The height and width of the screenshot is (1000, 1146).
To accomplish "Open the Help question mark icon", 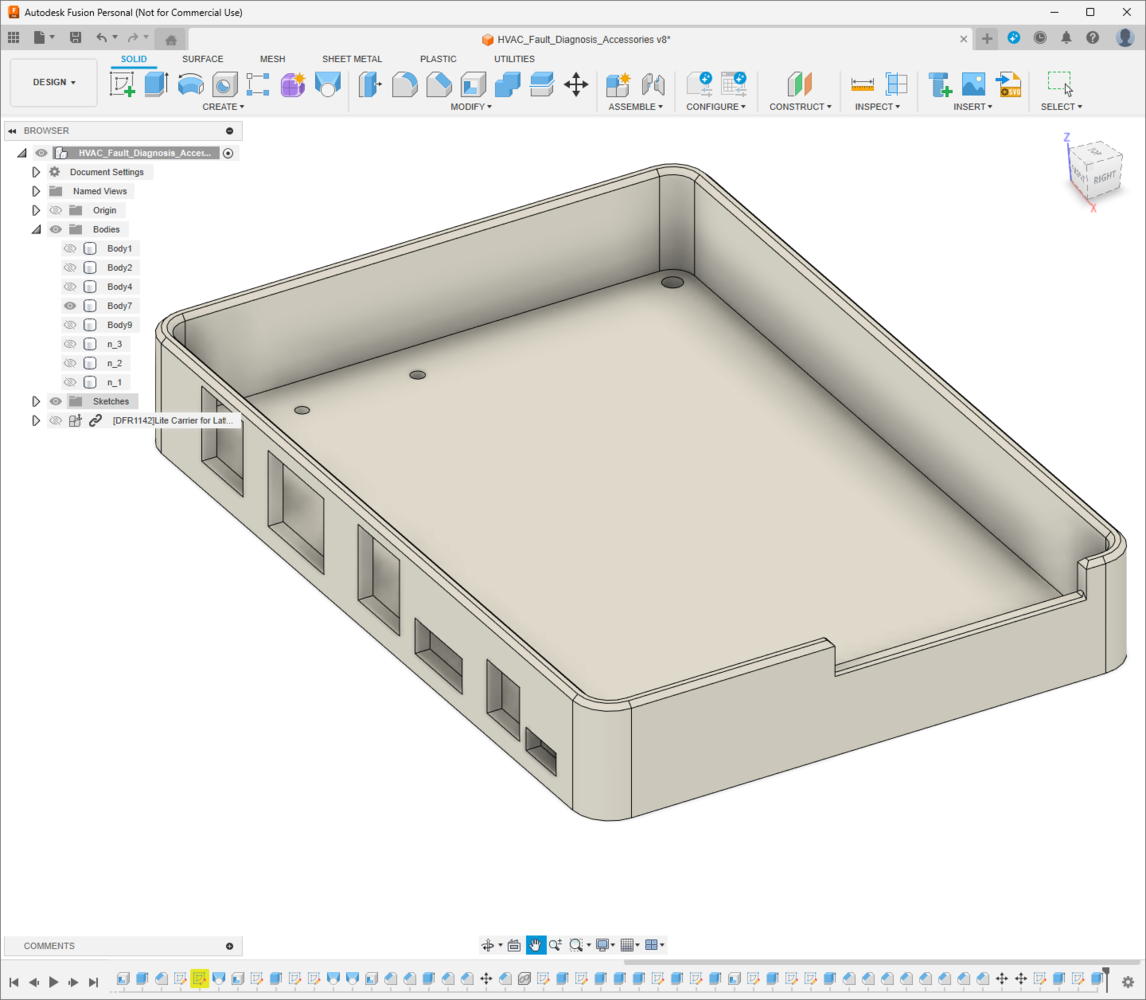I will 1093,38.
